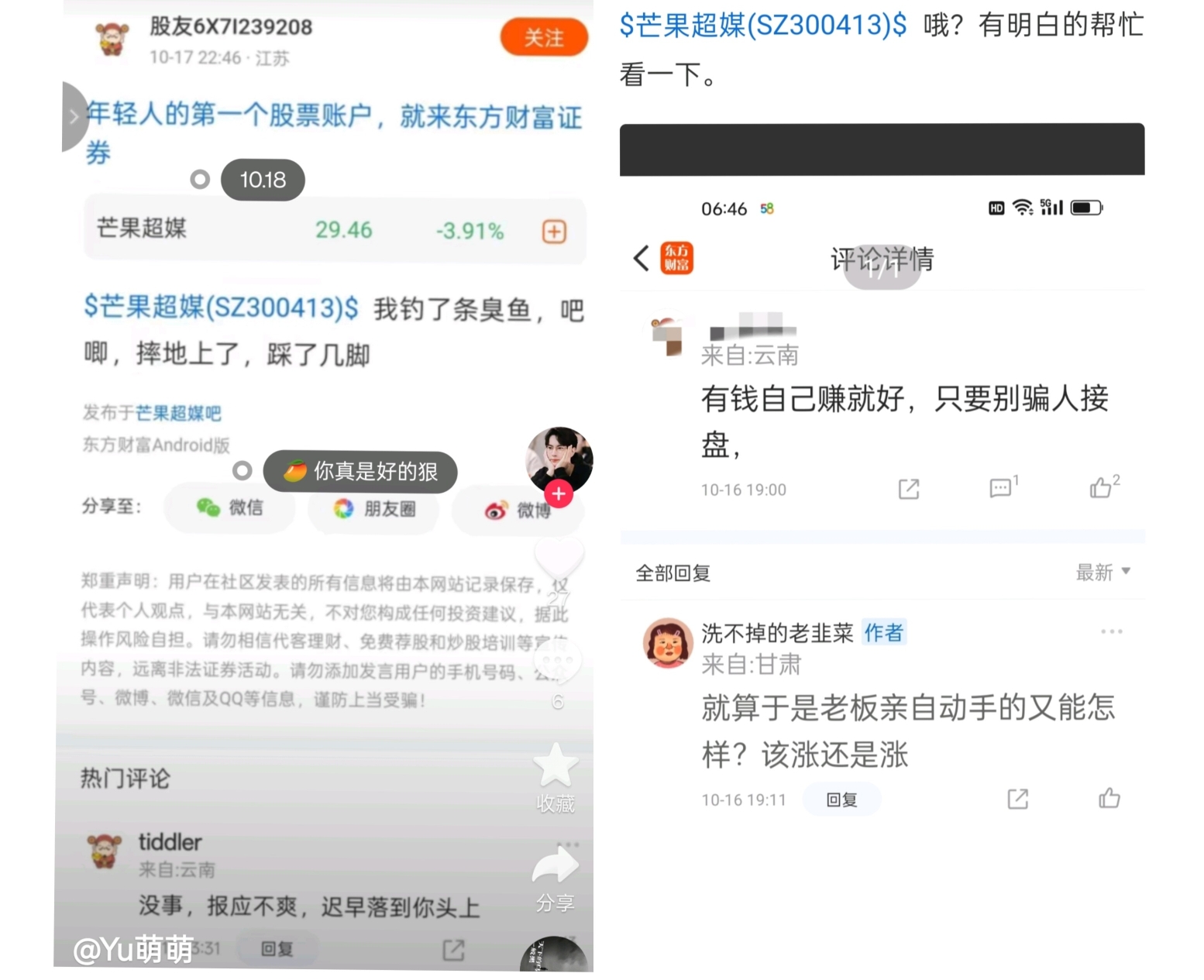Share the 10-16 19:00 comment via export icon
Image resolution: width=1204 pixels, height=980 pixels.
[x=909, y=489]
